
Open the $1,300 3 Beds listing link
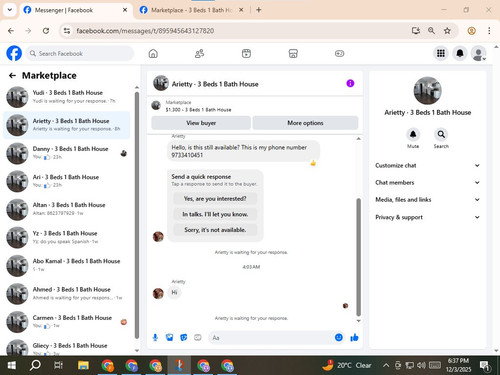[198, 110]
